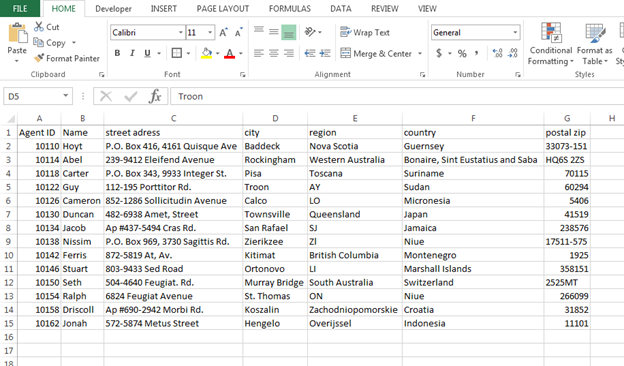Open Merge & Center dropdown arrow
Viewport: 624px width, 366px height.
[x=420, y=53]
